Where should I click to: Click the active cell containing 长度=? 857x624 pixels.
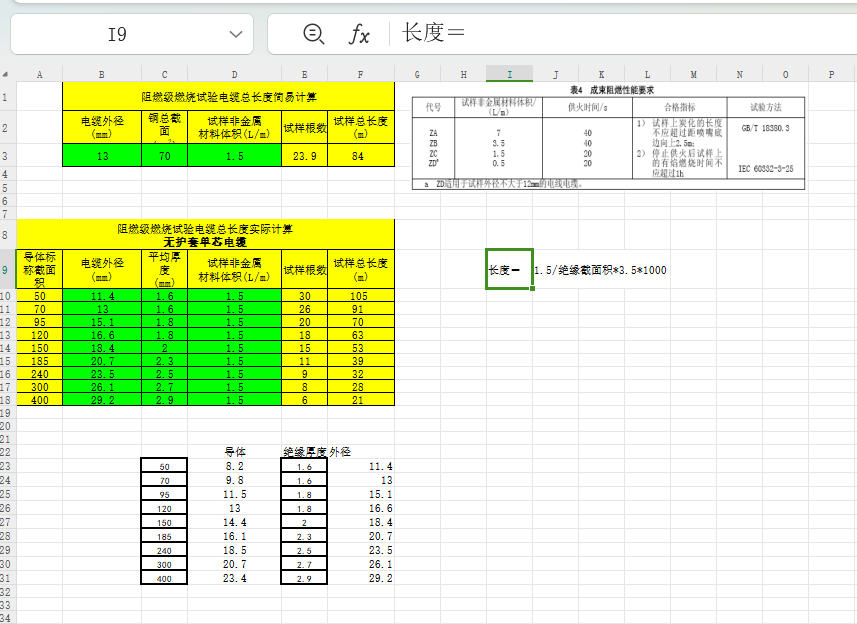(509, 269)
